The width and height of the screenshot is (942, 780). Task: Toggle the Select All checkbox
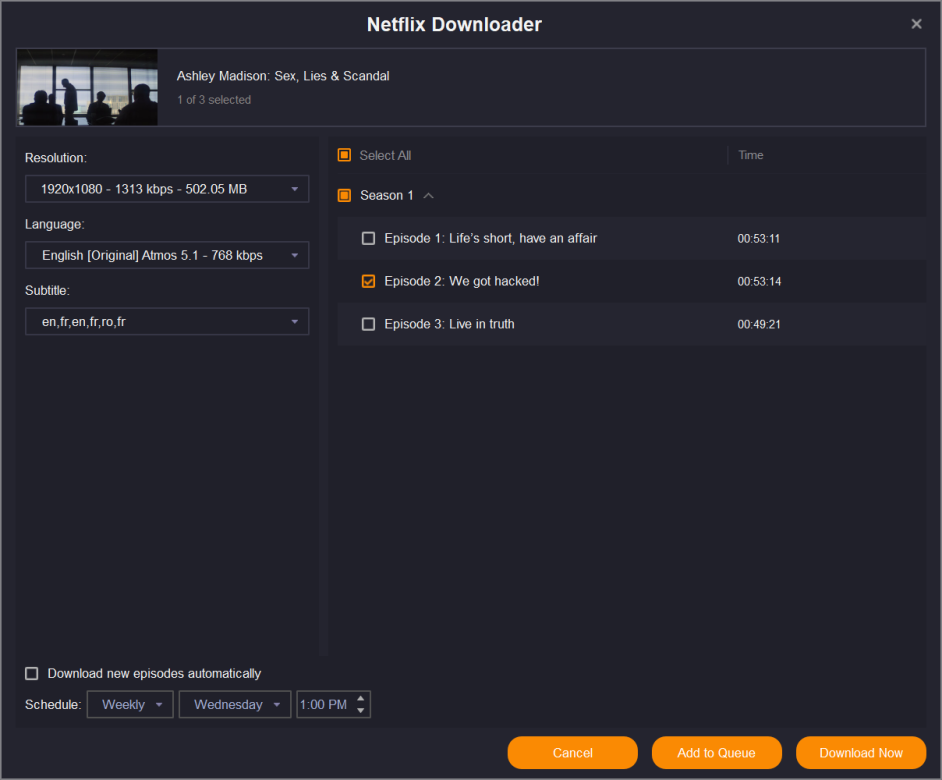click(x=344, y=155)
